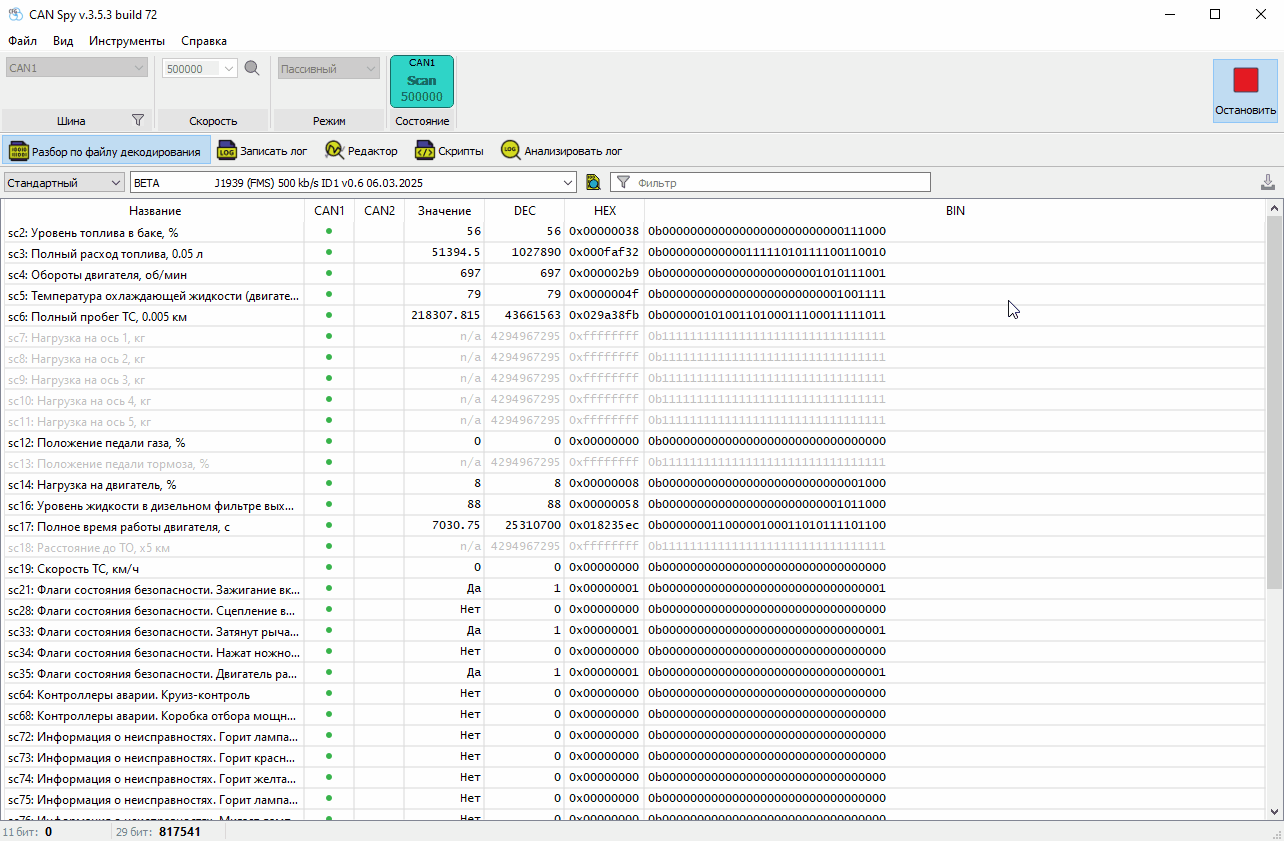Viewport: 1284px width, 841px height.
Task: Select row sc6: Полный пробег ТС
Action: coord(634,316)
